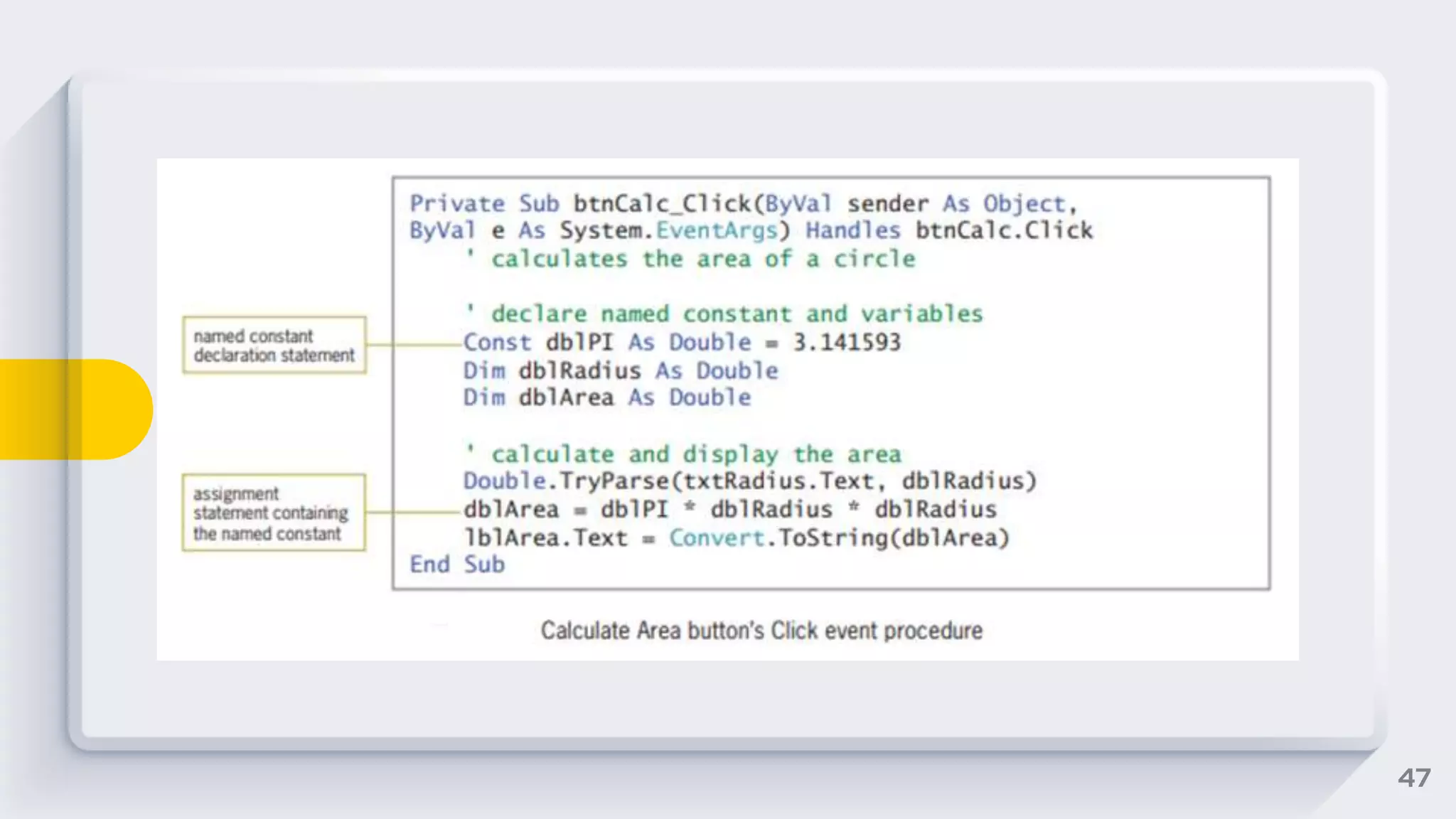Screen dimensions: 1456x819
Task: Click the End Sub keyword line
Action: click(x=456, y=564)
